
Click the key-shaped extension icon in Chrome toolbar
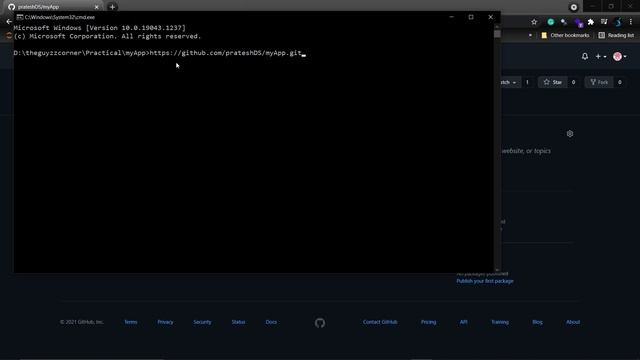[x=564, y=22]
